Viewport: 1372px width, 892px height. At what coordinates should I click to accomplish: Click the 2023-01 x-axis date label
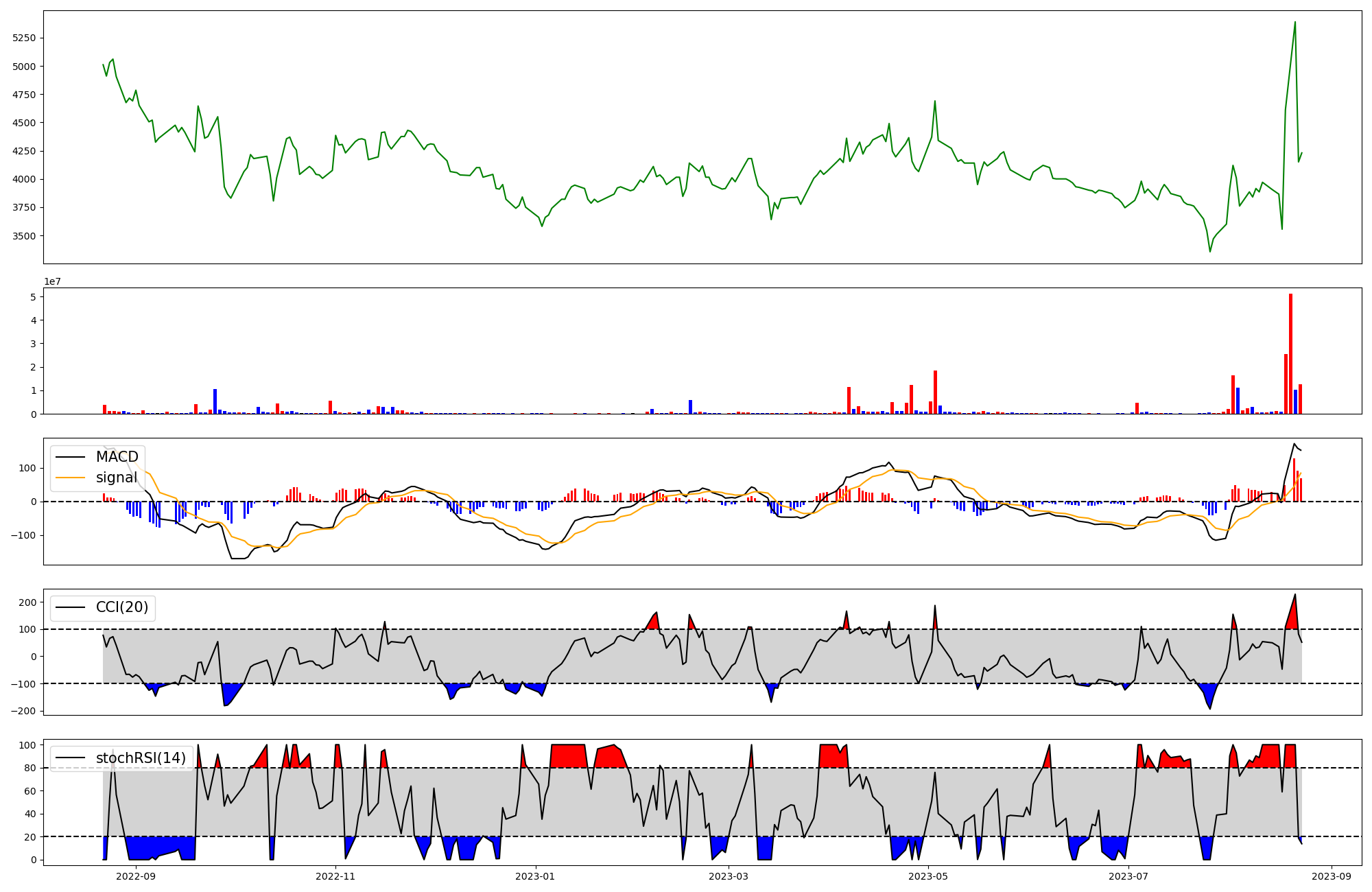[x=535, y=876]
